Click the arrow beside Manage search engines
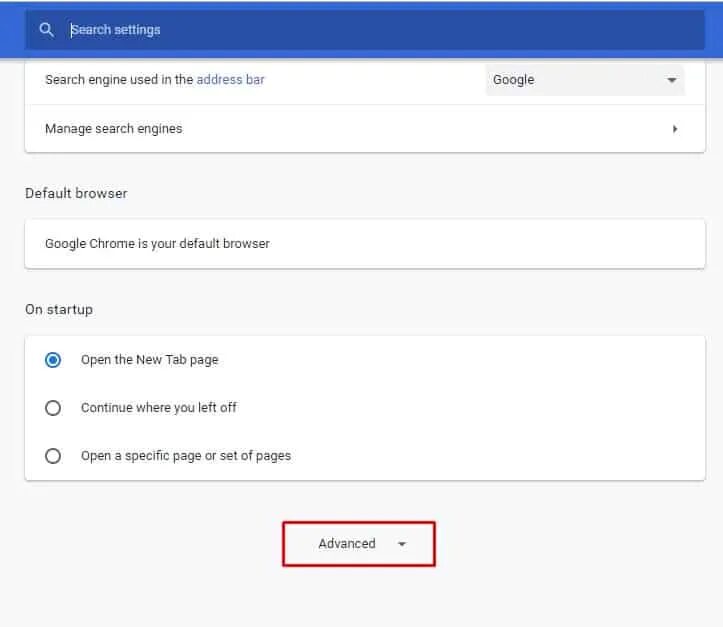This screenshot has height=627, width=723. coord(675,129)
